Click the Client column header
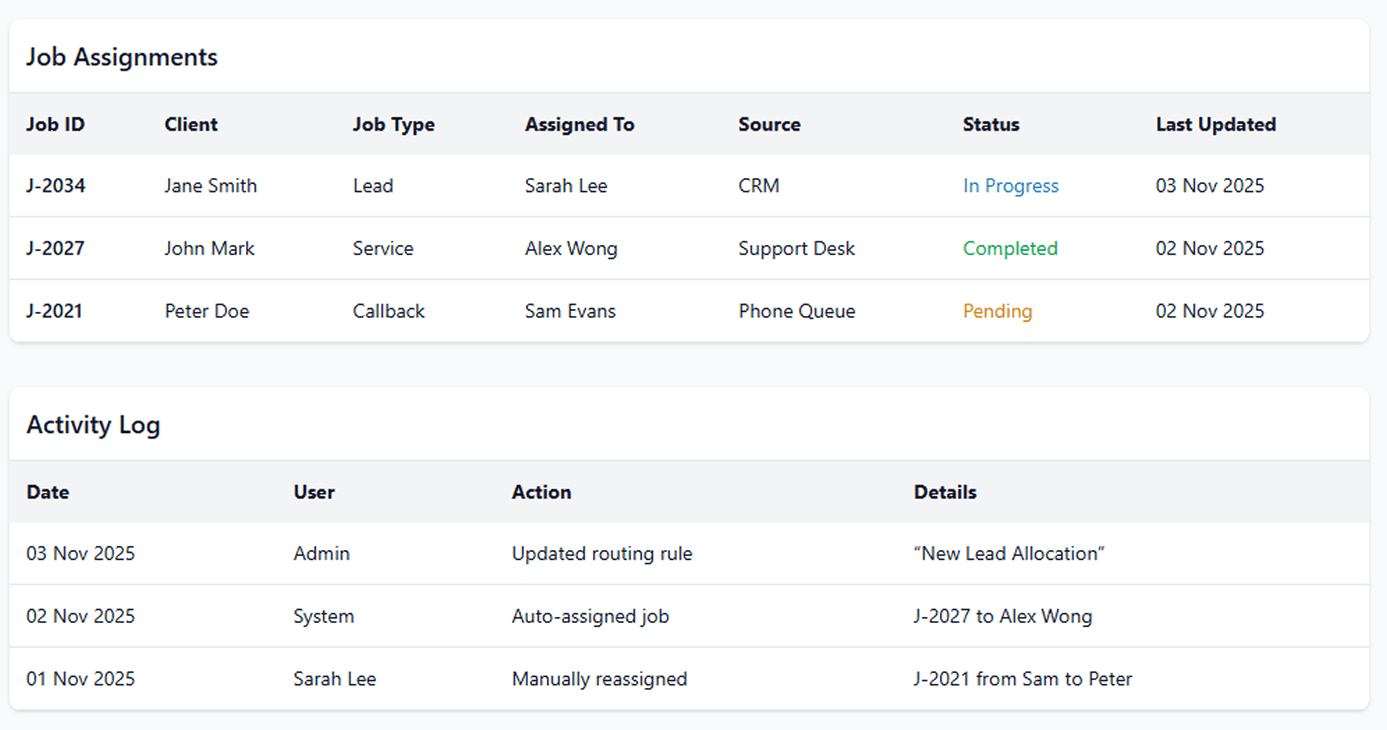1387x730 pixels. point(190,125)
